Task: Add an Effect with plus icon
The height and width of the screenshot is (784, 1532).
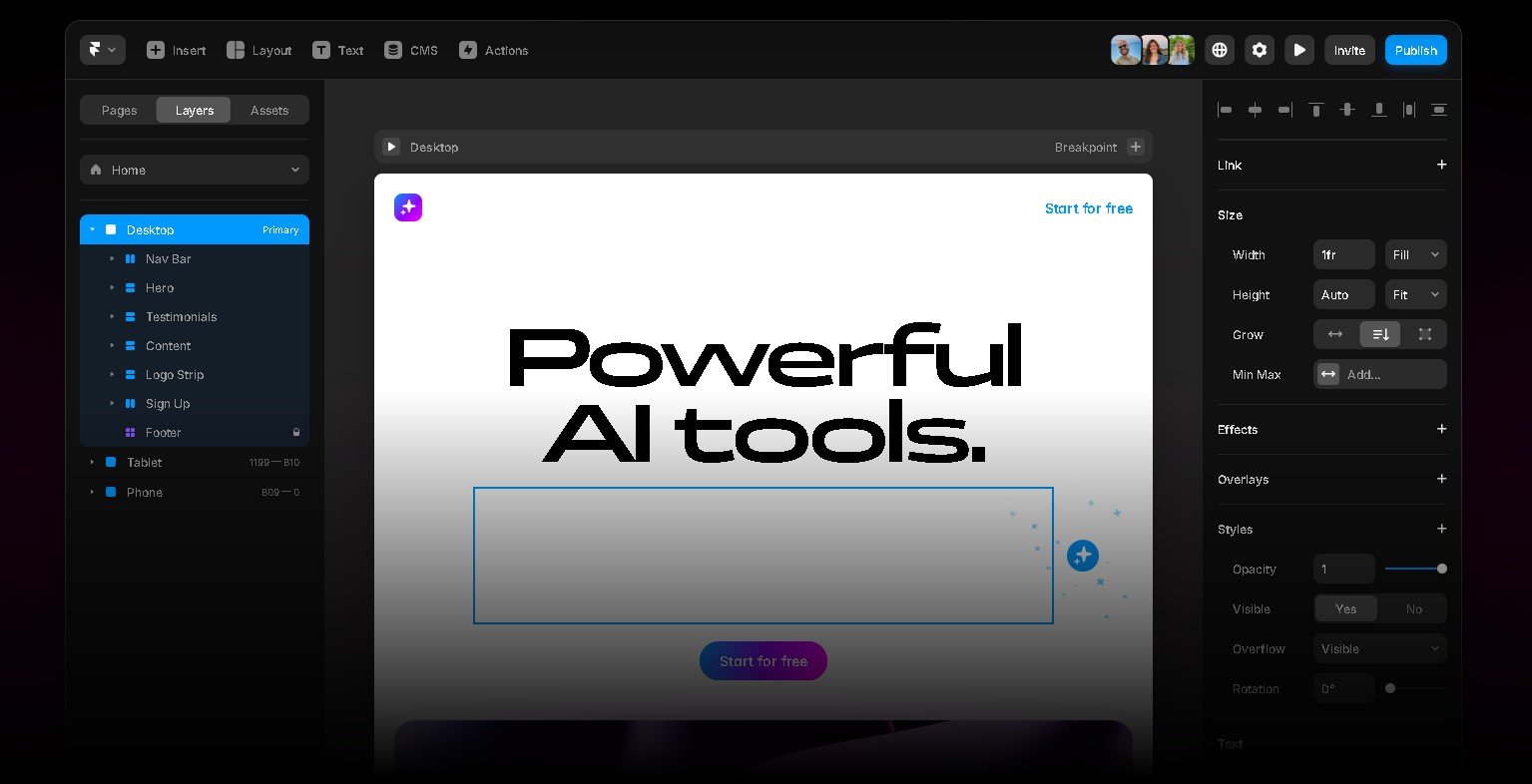Action: [1441, 429]
